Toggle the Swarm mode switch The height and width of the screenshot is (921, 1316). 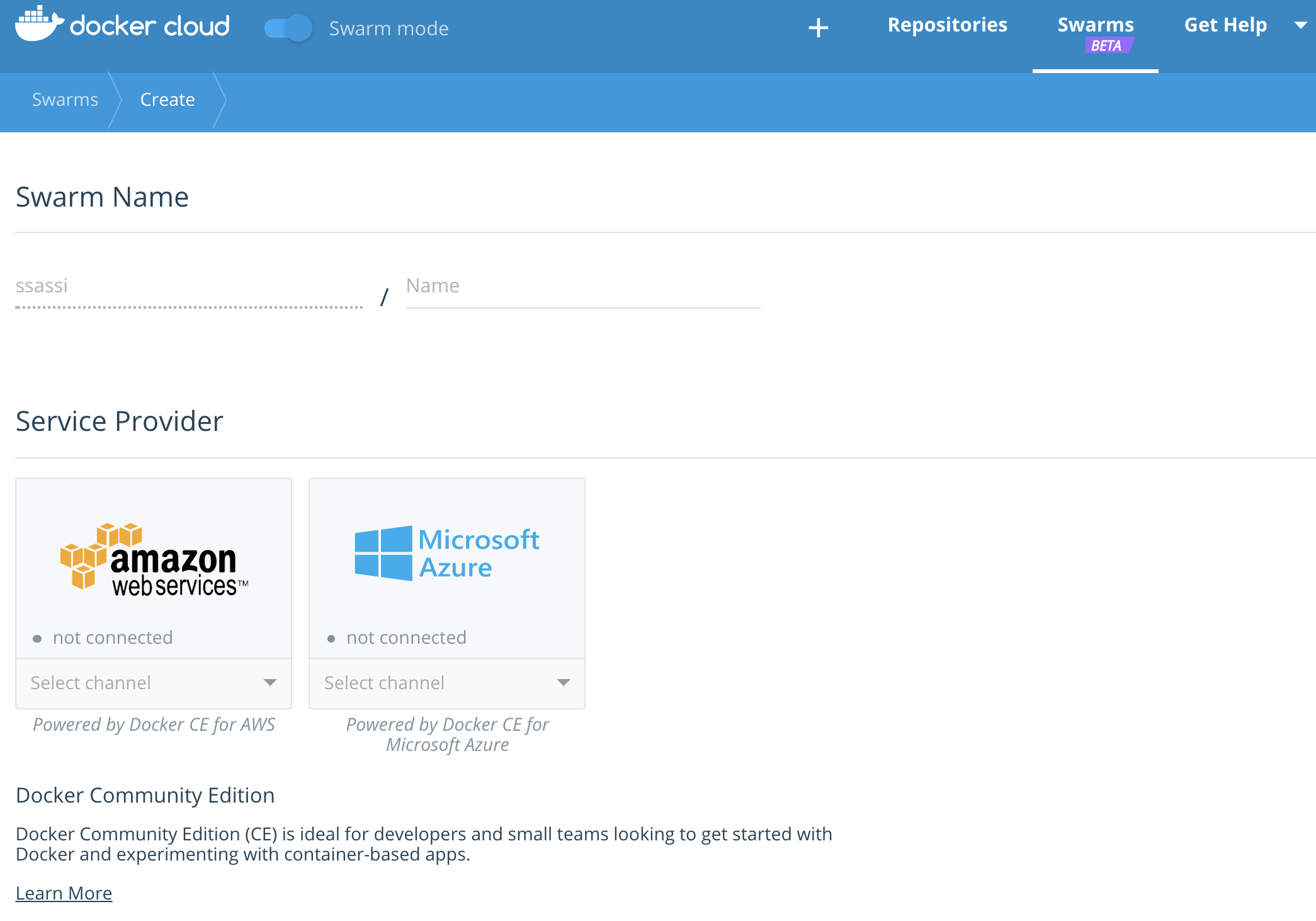(x=288, y=28)
